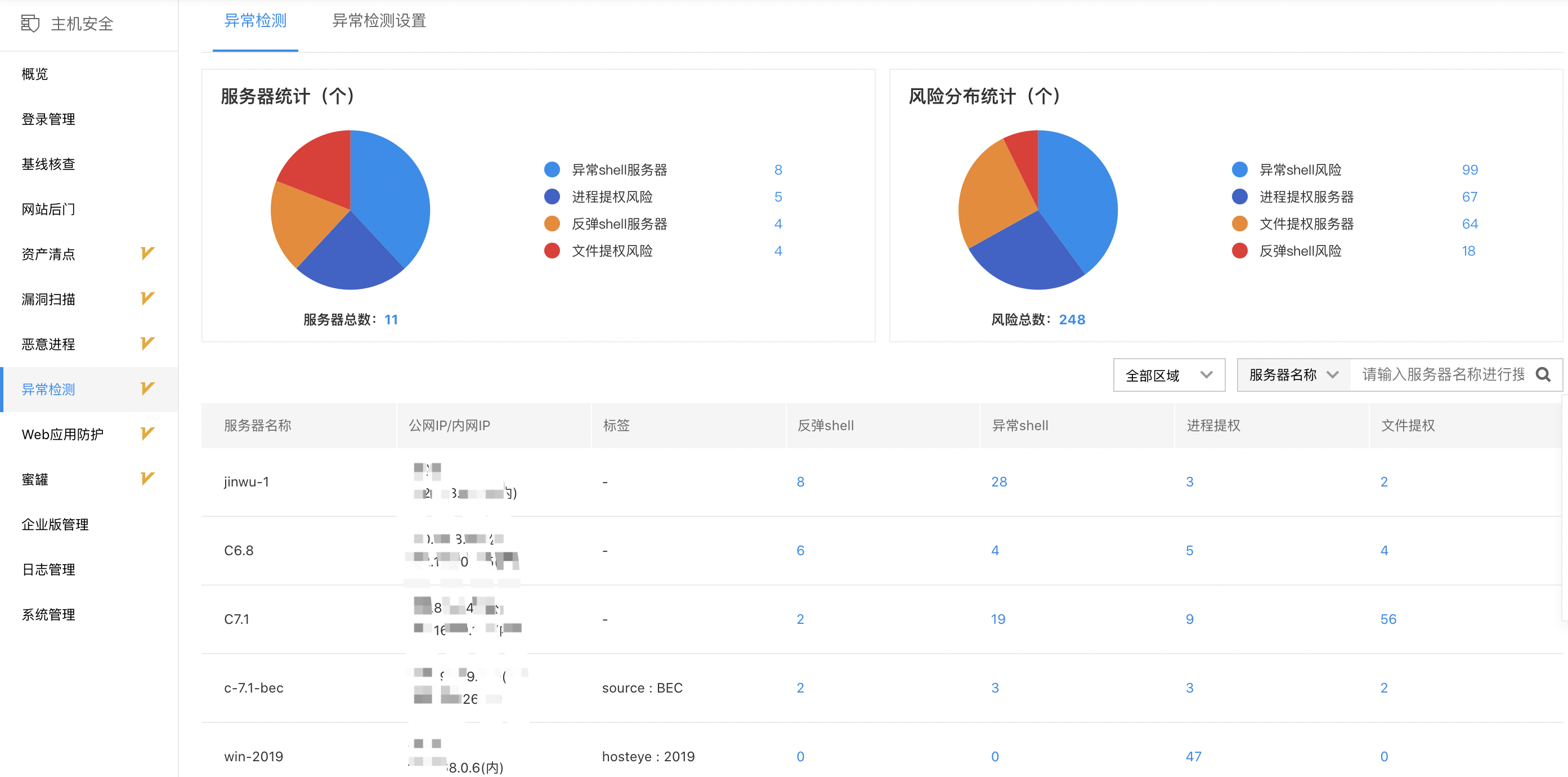
Task: Click the risk total number 248
Action: click(x=1072, y=320)
